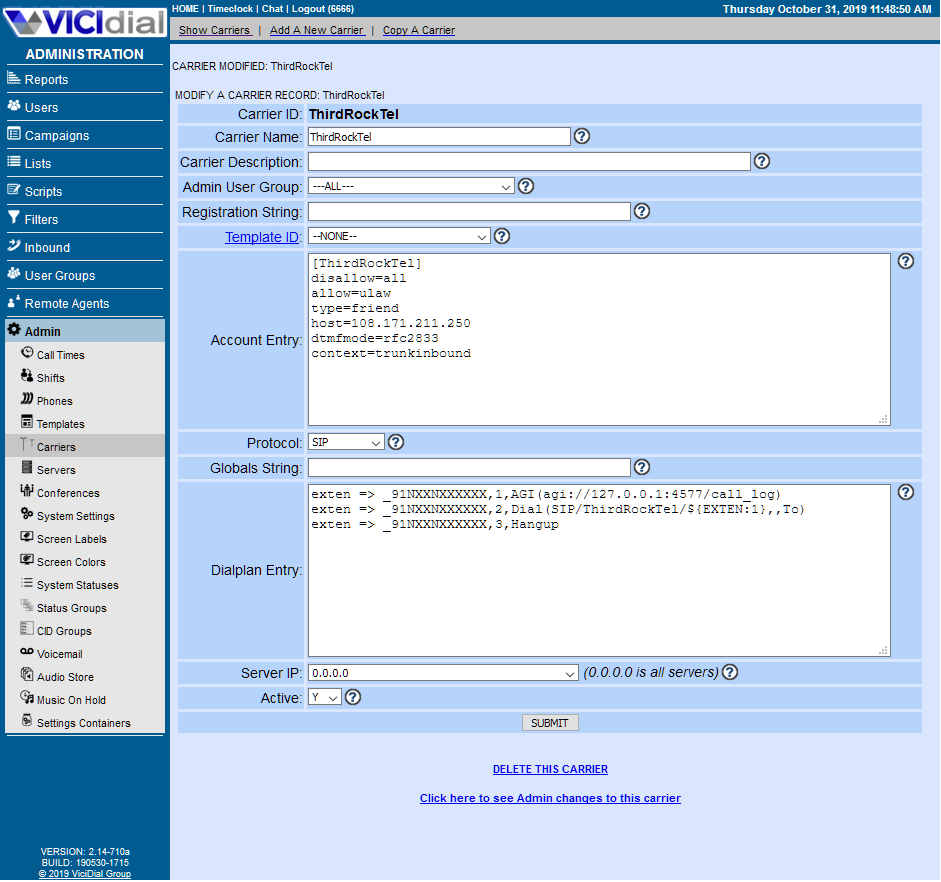Screen dimensions: 941x882
Task: Open help for Server IP setting
Action: coord(730,672)
